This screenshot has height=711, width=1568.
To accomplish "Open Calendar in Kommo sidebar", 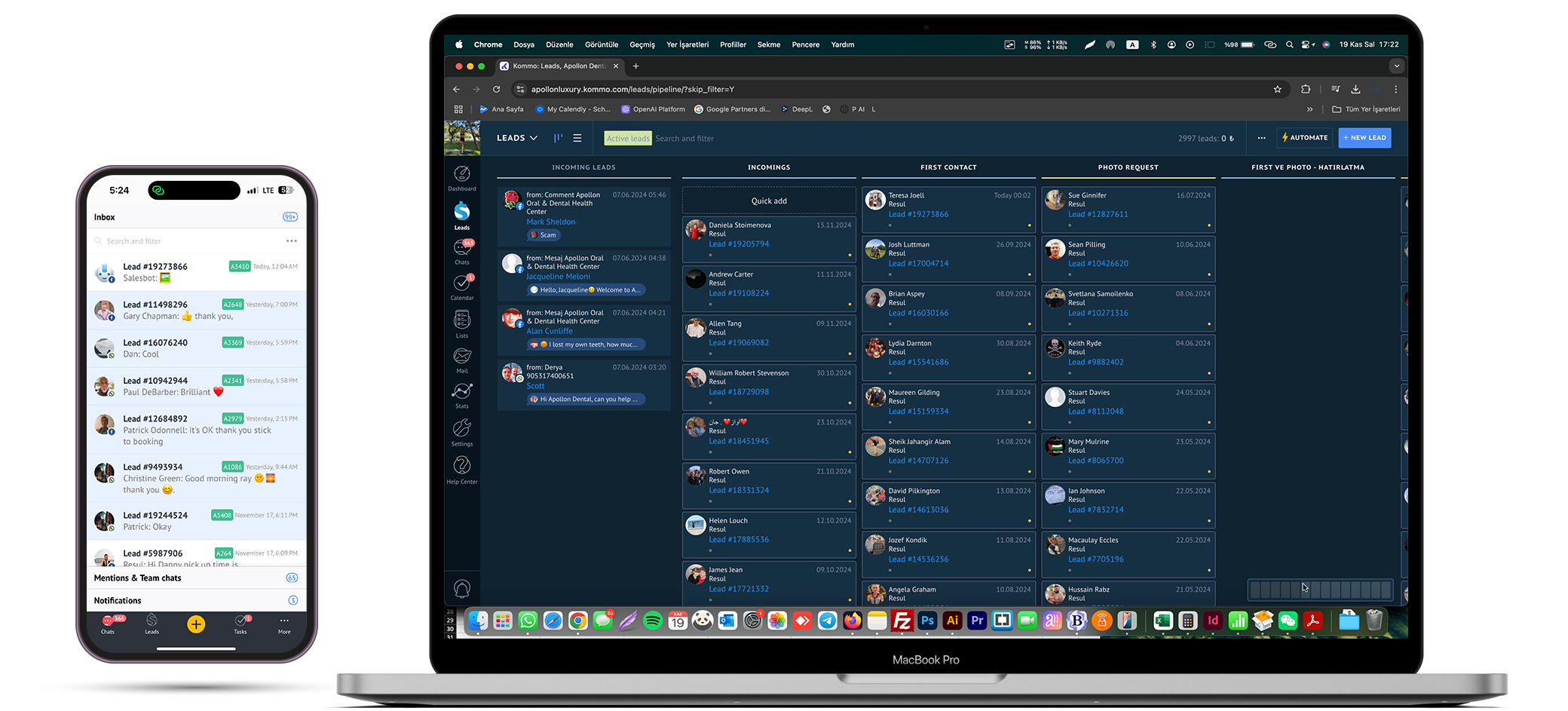I will [x=462, y=287].
